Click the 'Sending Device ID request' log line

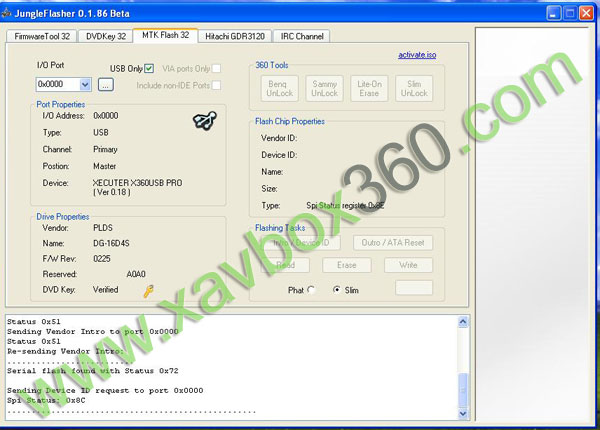(x=105, y=390)
